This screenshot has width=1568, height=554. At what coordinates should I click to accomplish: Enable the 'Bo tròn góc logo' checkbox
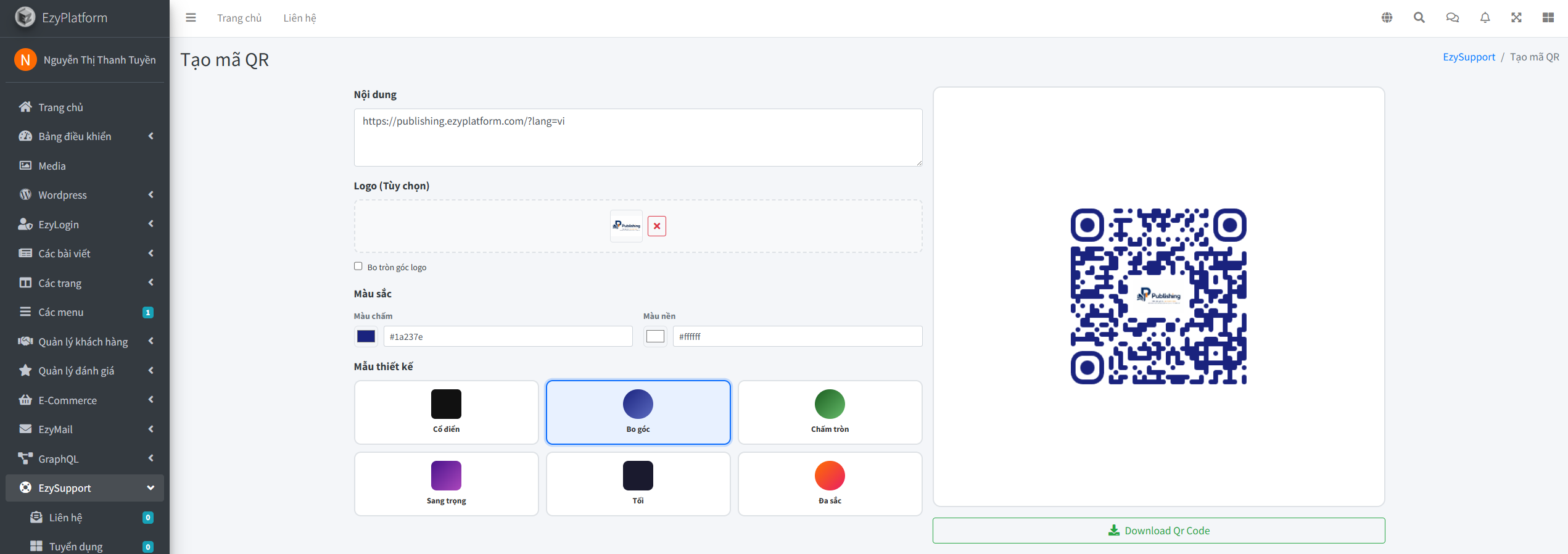(358, 267)
